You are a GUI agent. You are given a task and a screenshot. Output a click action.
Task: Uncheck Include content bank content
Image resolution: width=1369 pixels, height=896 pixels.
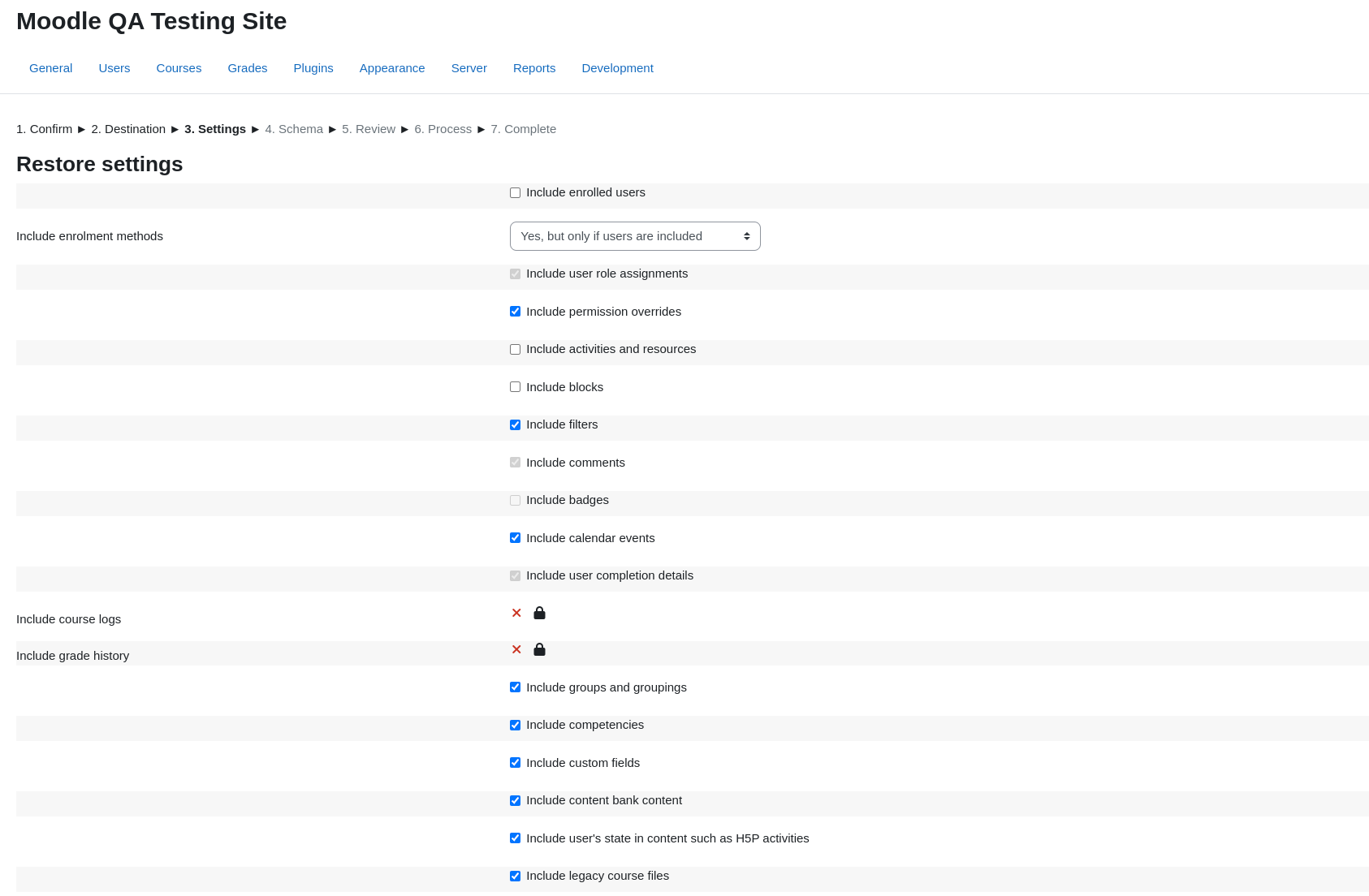click(x=515, y=801)
